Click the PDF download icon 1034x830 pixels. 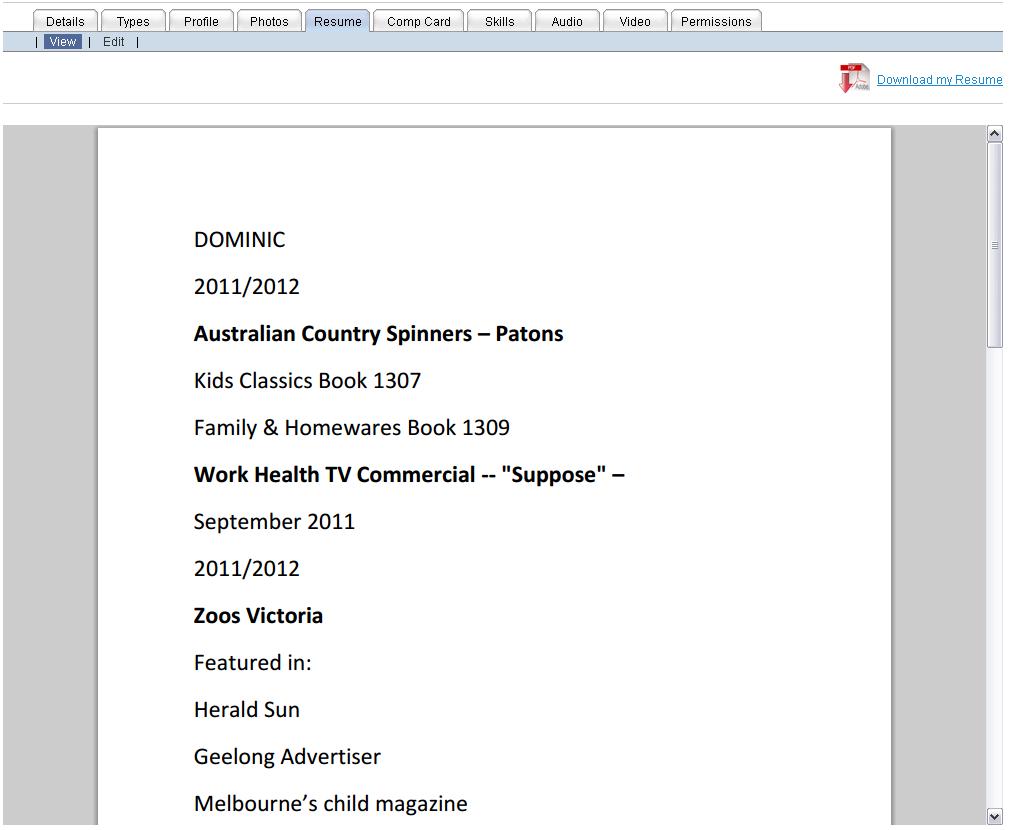(854, 78)
